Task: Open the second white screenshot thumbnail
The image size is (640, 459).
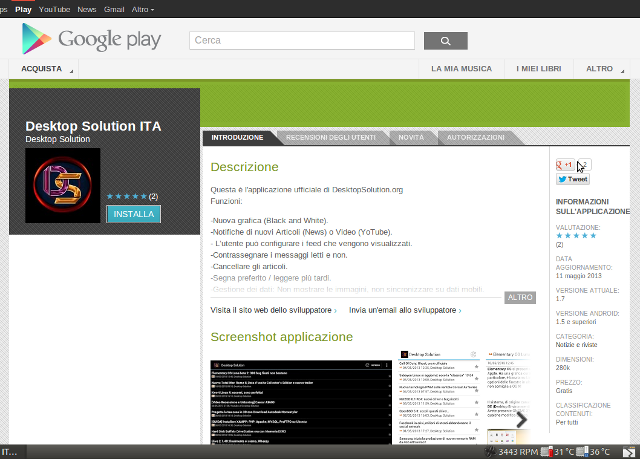Action: pos(439,397)
